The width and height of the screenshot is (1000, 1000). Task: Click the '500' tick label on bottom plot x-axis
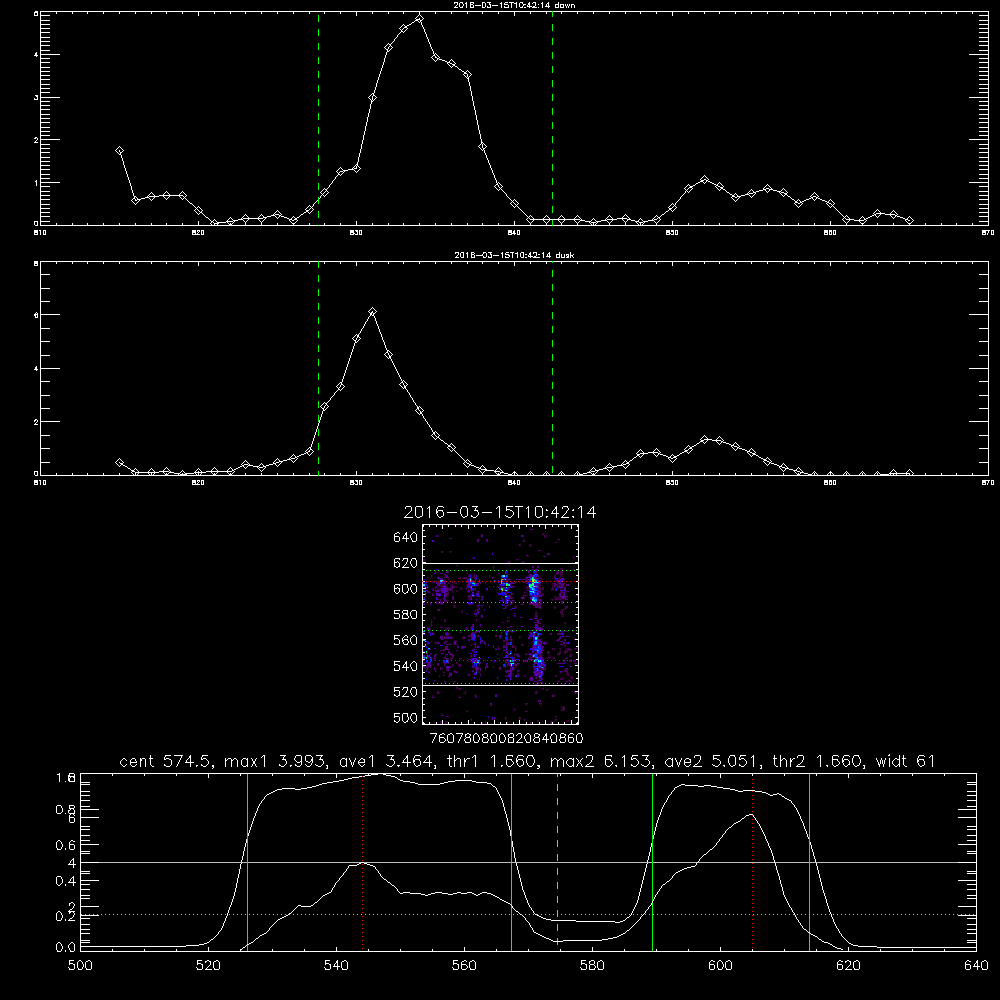80,966
